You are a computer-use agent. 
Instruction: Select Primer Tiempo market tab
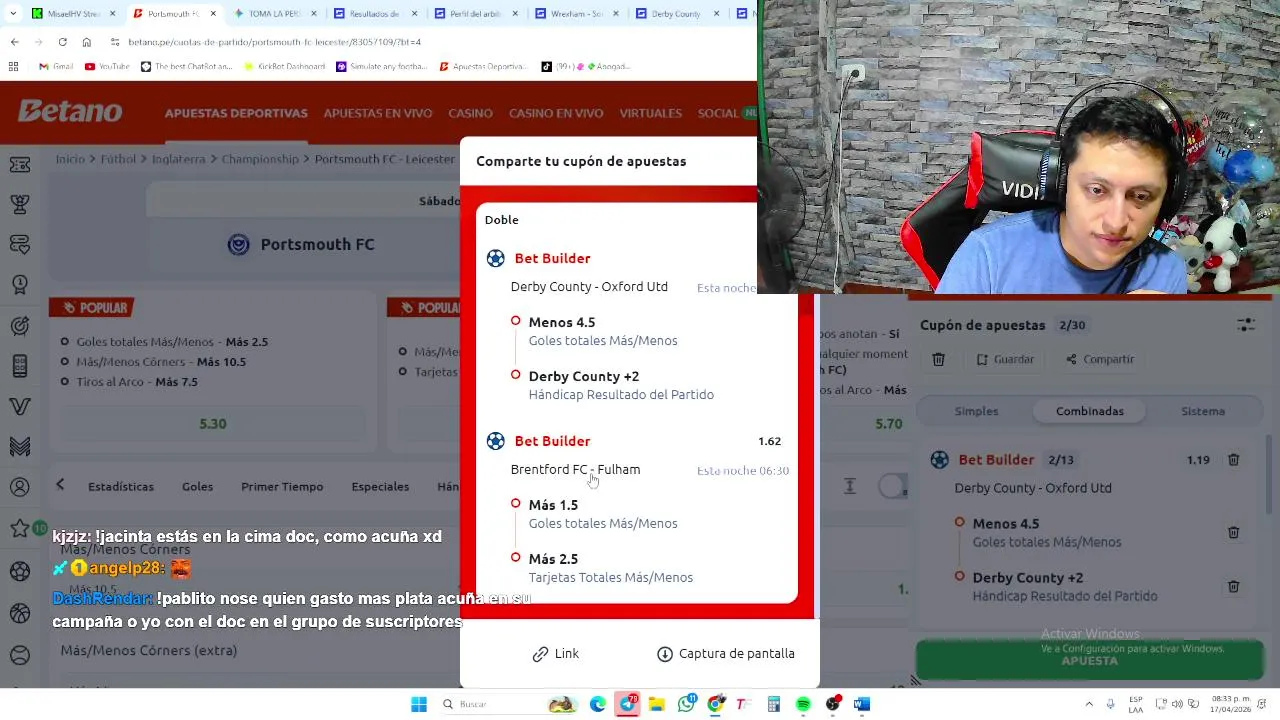282,487
